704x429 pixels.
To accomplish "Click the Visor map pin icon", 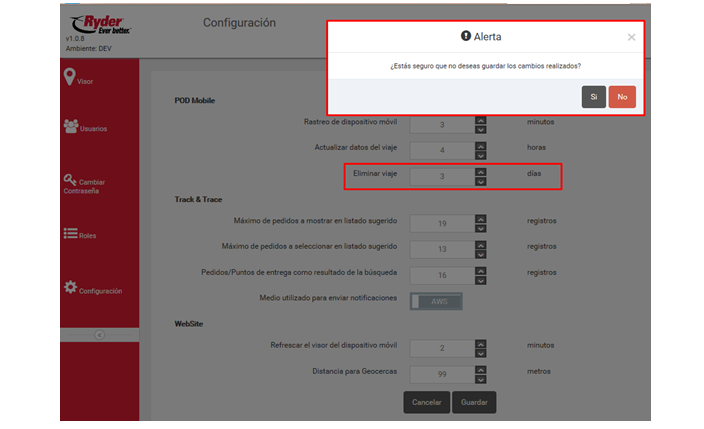I will point(69,77).
